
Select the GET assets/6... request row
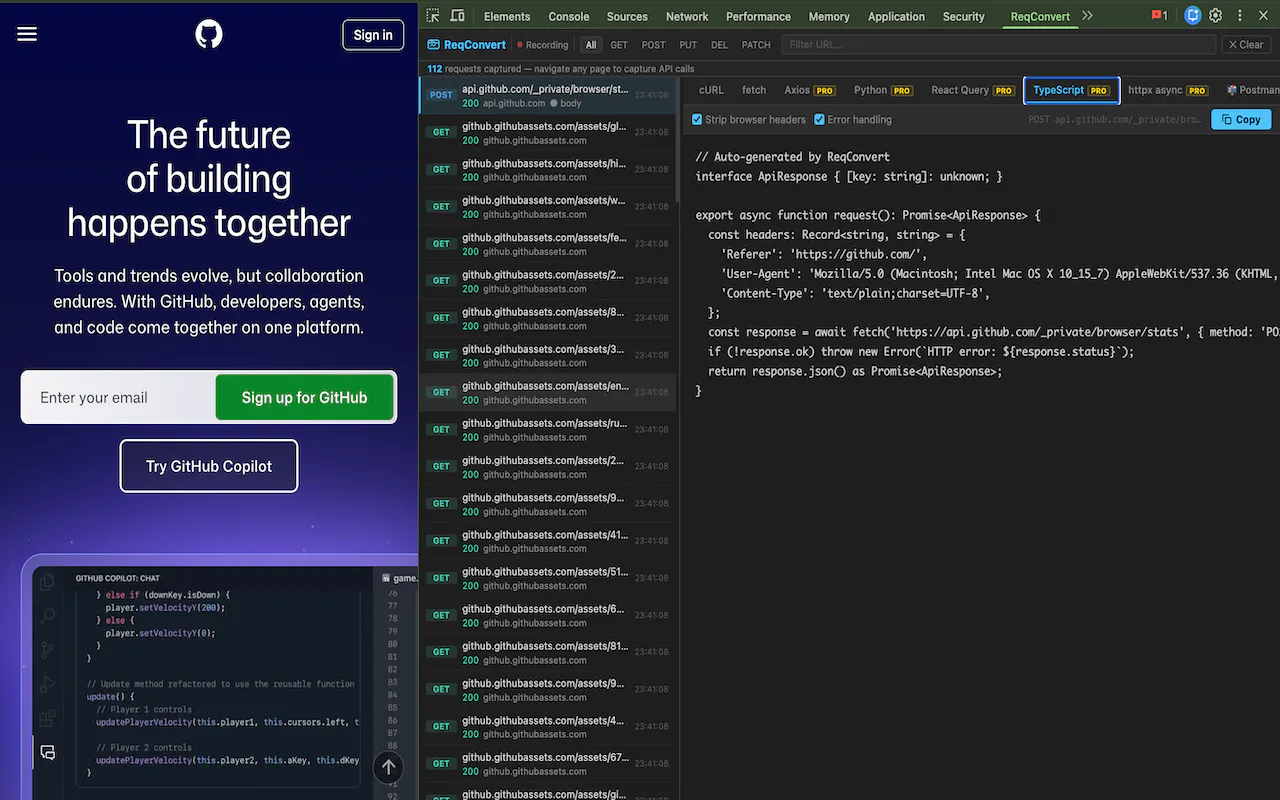pyautogui.click(x=549, y=615)
